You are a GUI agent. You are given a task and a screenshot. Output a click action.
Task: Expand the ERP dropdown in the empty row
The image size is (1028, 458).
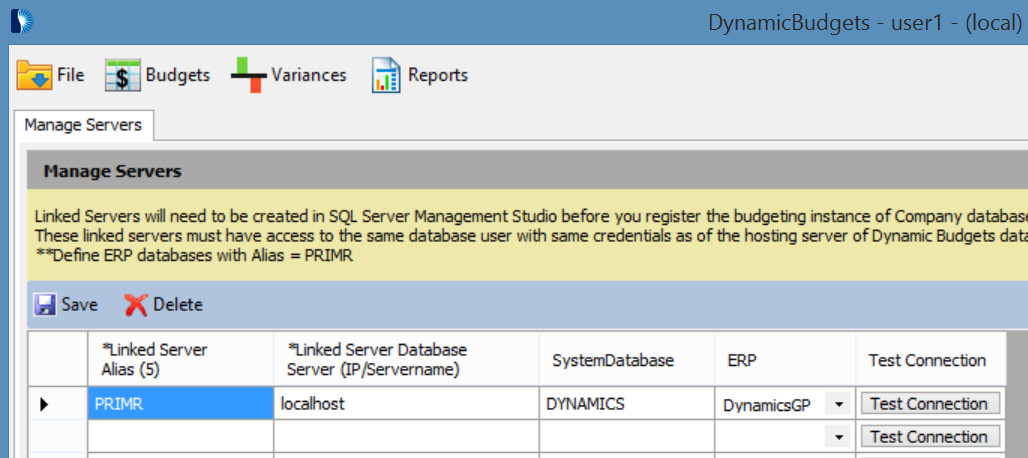(838, 436)
